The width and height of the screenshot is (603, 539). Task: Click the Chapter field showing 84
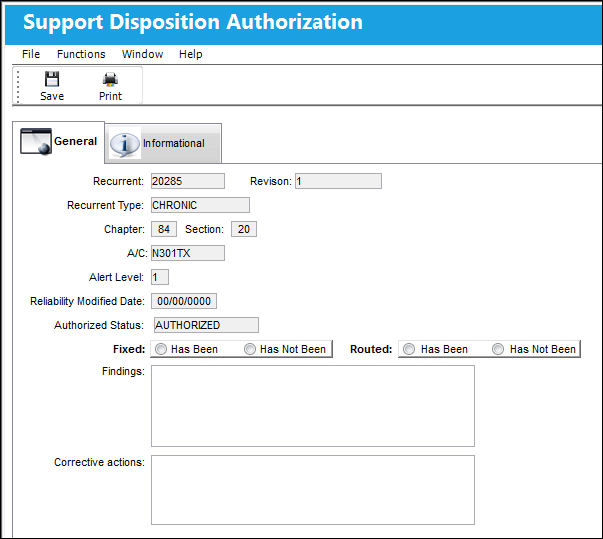(x=164, y=229)
